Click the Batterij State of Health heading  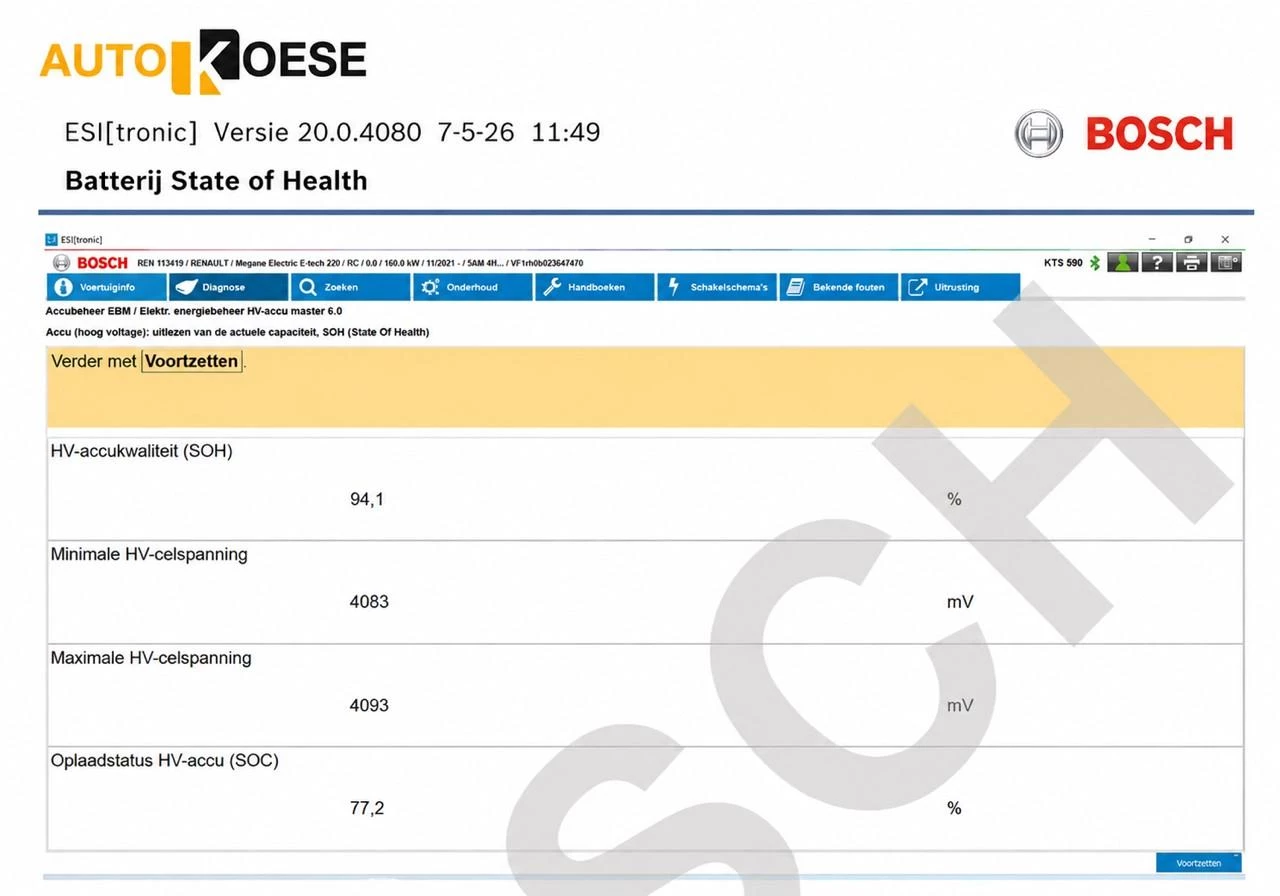pos(216,181)
